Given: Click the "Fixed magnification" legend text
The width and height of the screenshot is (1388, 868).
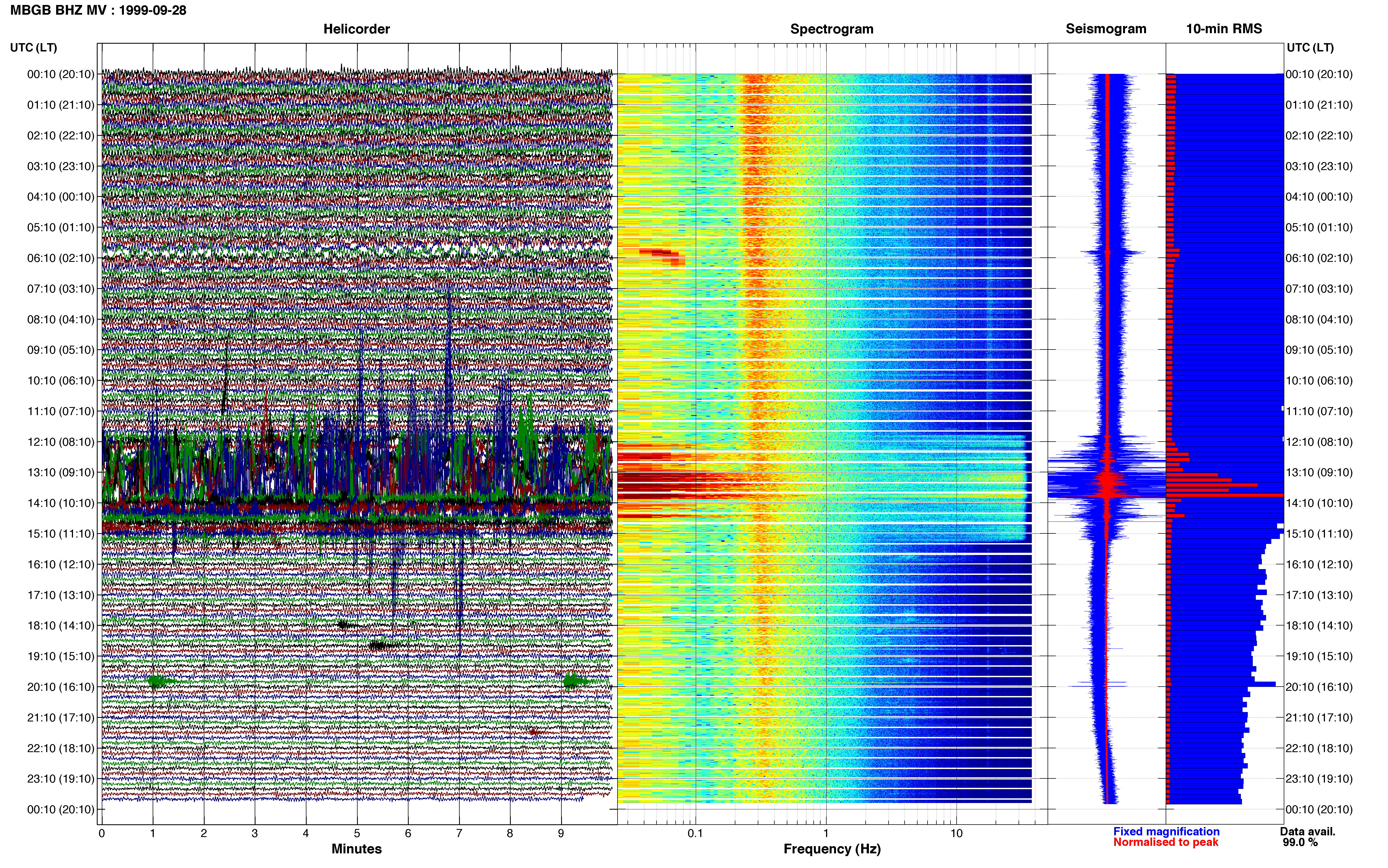Looking at the screenshot, I should [1166, 831].
